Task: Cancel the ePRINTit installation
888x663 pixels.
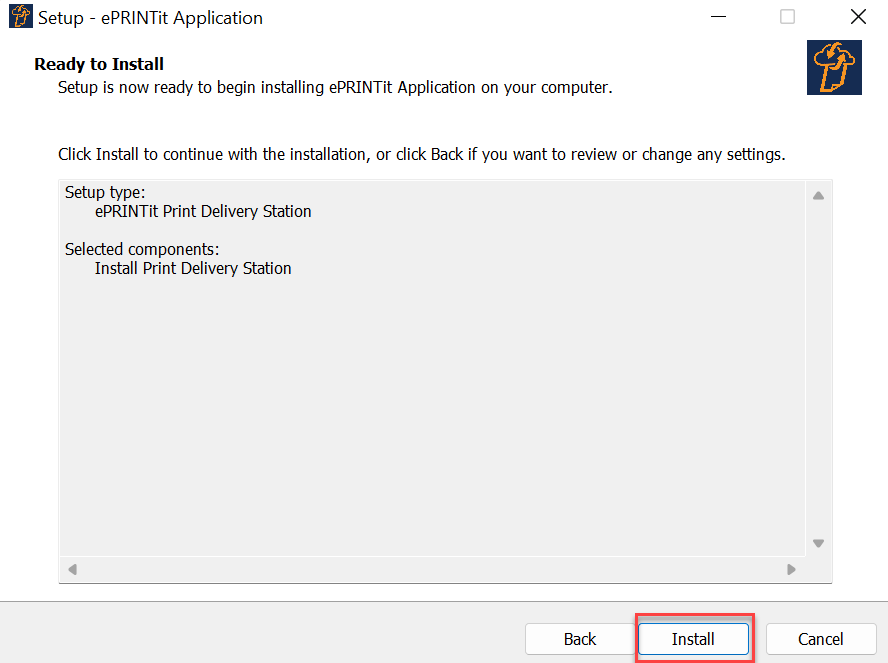Action: click(x=820, y=639)
